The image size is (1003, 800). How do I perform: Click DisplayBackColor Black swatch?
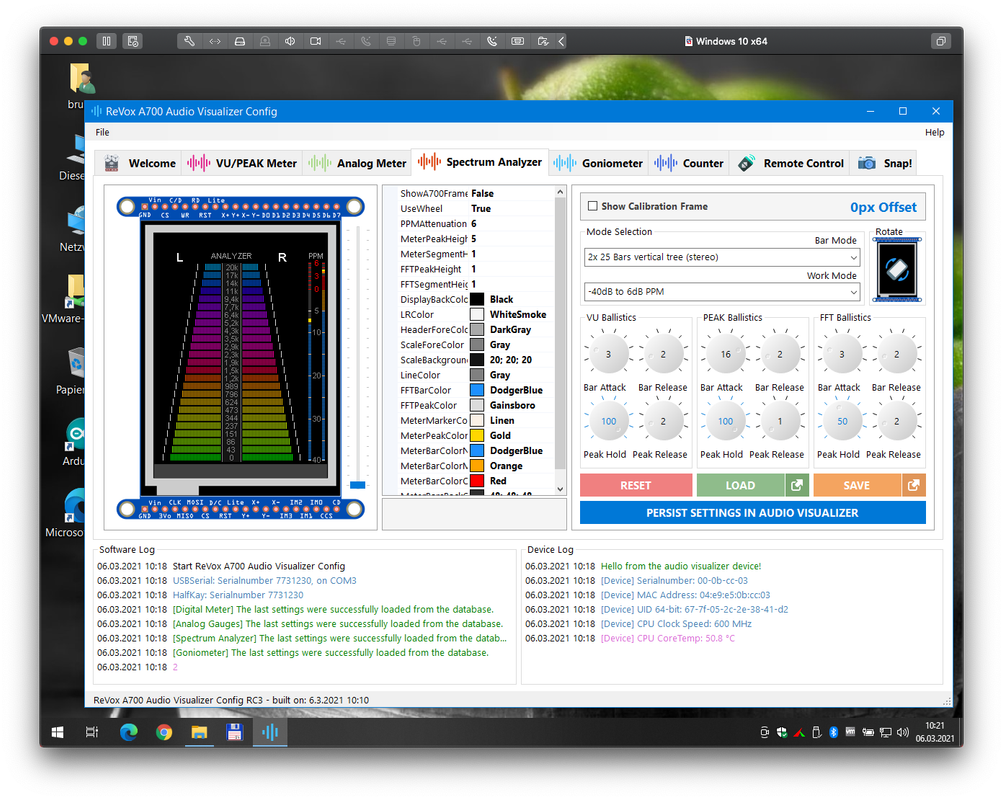coord(477,299)
